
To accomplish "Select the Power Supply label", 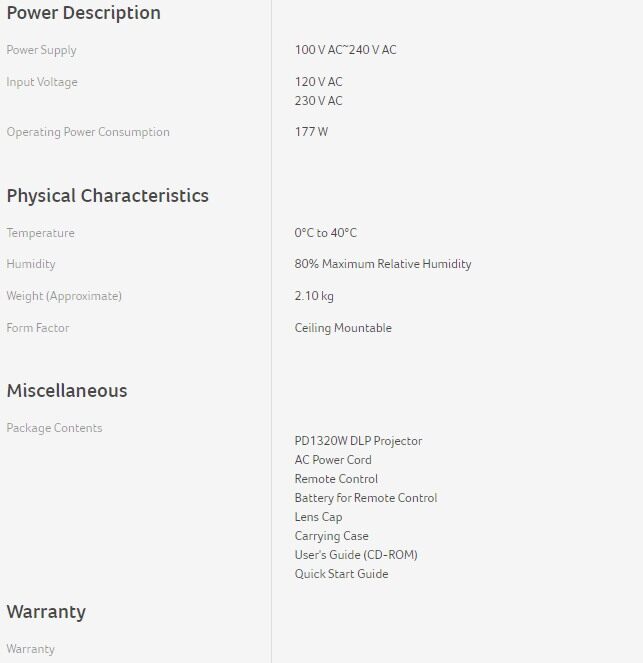I will [x=41, y=50].
